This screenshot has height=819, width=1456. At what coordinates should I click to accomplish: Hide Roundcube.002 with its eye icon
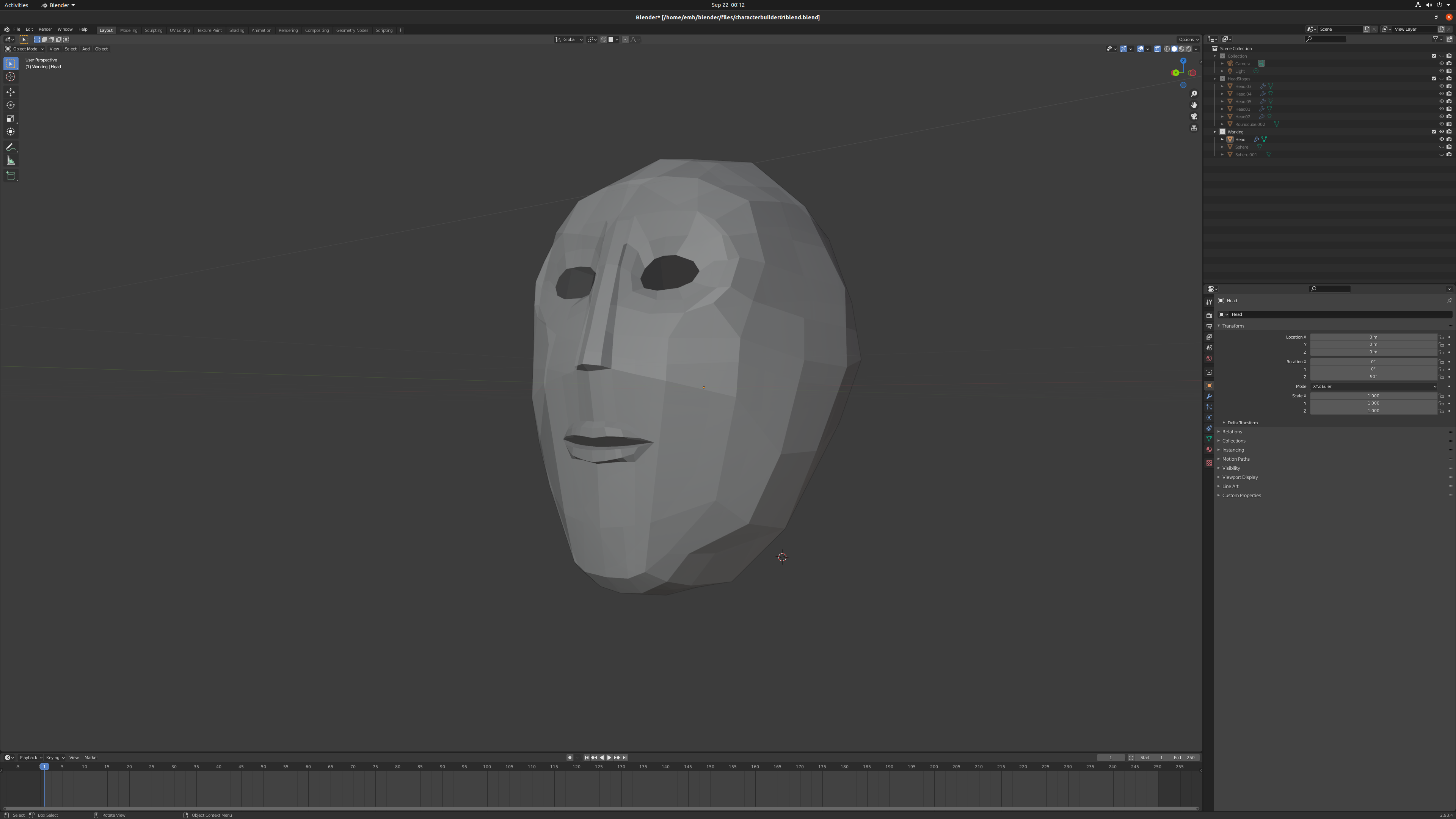(1441, 124)
